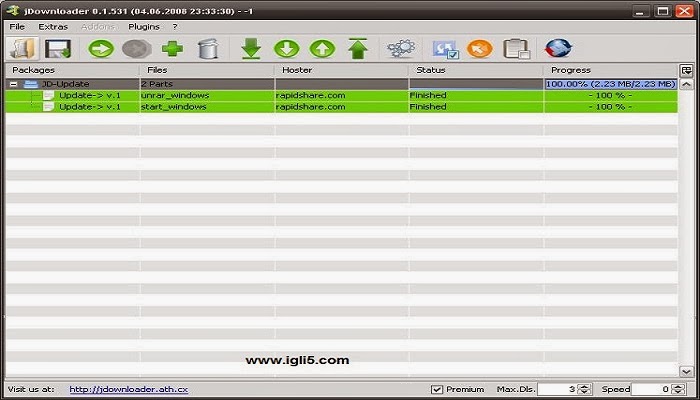This screenshot has width=700, height=400.
Task: Open settings with the gear icon
Action: coord(400,47)
